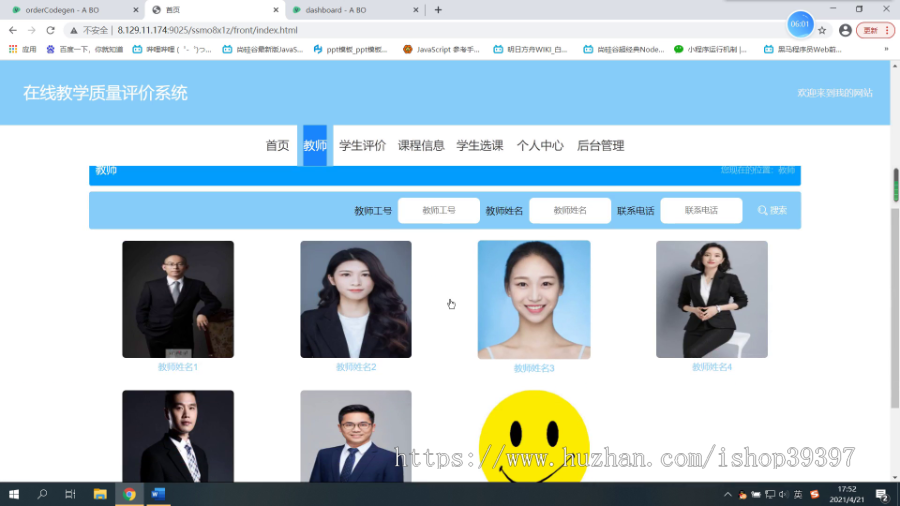Open the photo of 教师姓名4
The width and height of the screenshot is (900, 506).
[x=712, y=299]
